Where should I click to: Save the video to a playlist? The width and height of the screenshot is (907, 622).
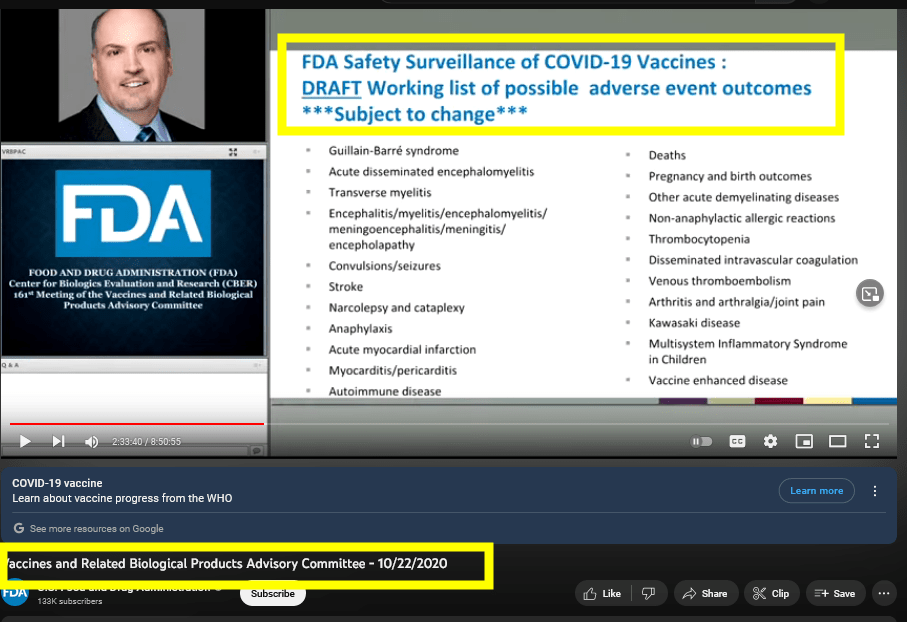836,593
